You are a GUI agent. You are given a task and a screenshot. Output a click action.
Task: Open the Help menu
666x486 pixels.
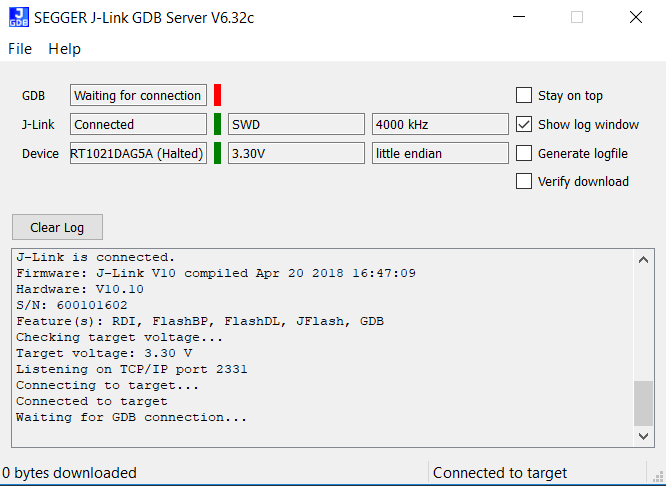click(x=64, y=49)
